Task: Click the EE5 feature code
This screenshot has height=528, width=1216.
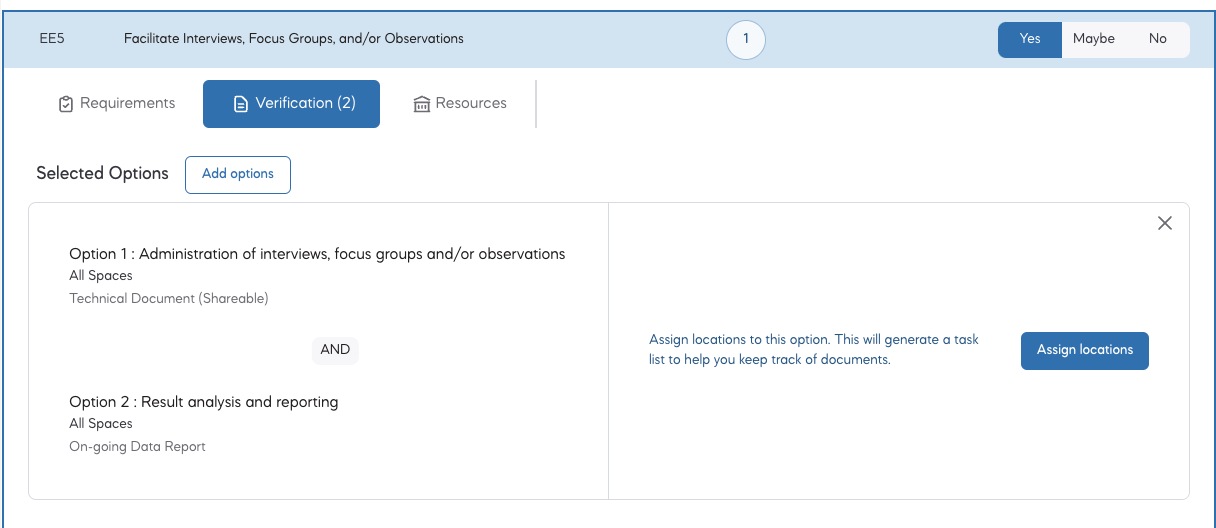Action: coord(52,40)
